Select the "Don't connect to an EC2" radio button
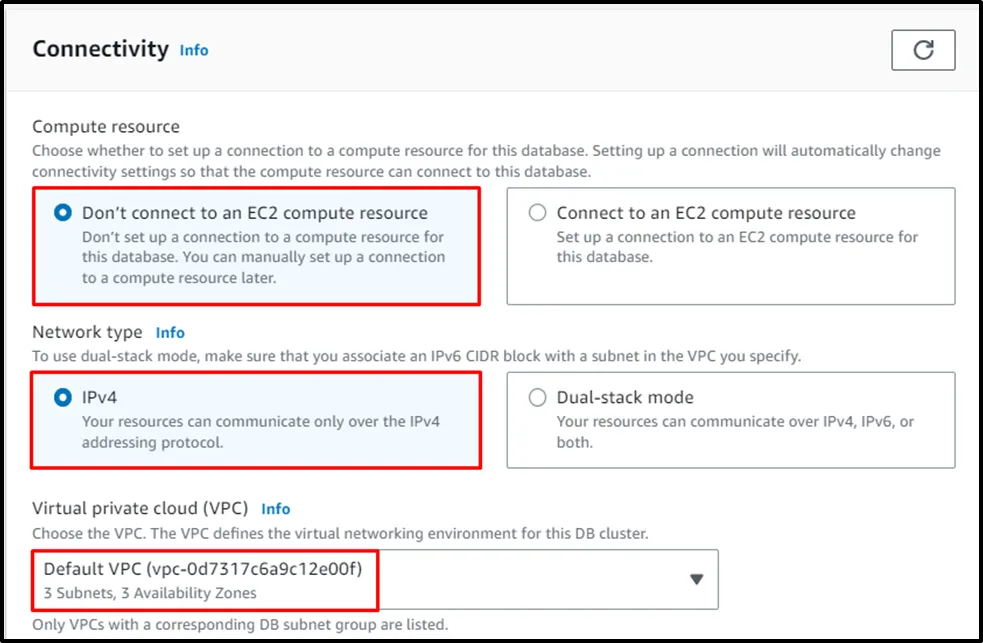 (63, 213)
